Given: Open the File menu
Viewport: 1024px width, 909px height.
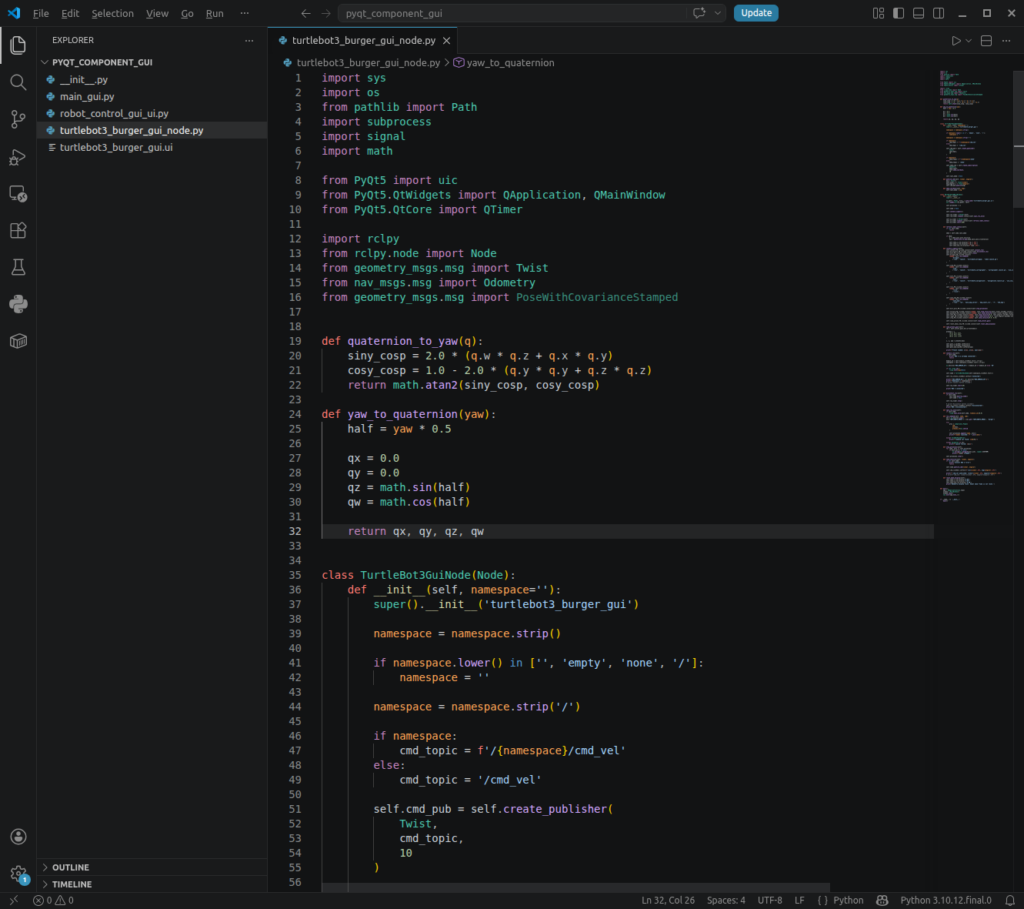Looking at the screenshot, I should click(x=41, y=13).
